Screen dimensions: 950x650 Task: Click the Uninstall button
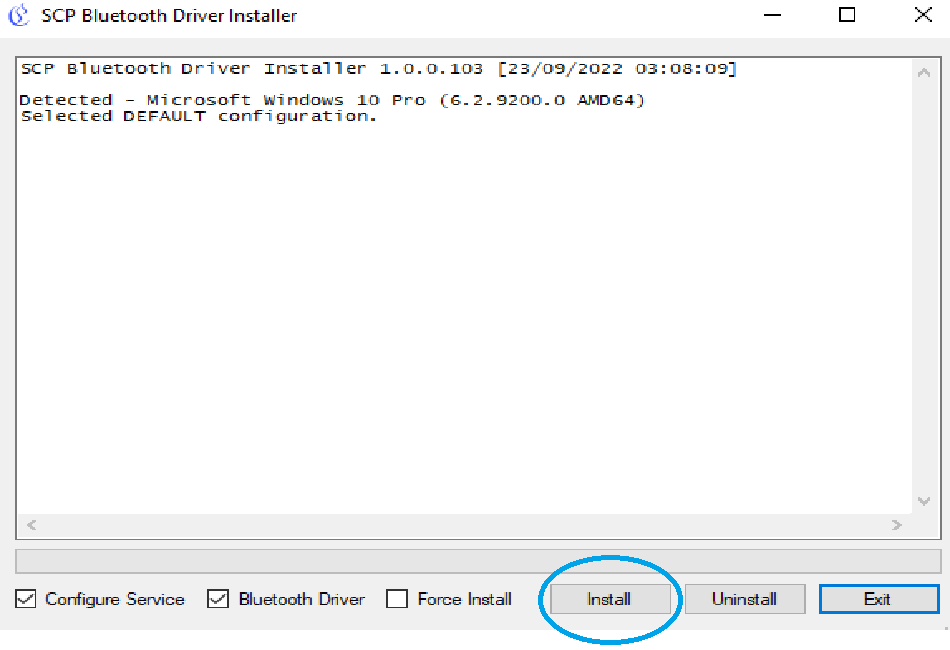pyautogui.click(x=745, y=599)
